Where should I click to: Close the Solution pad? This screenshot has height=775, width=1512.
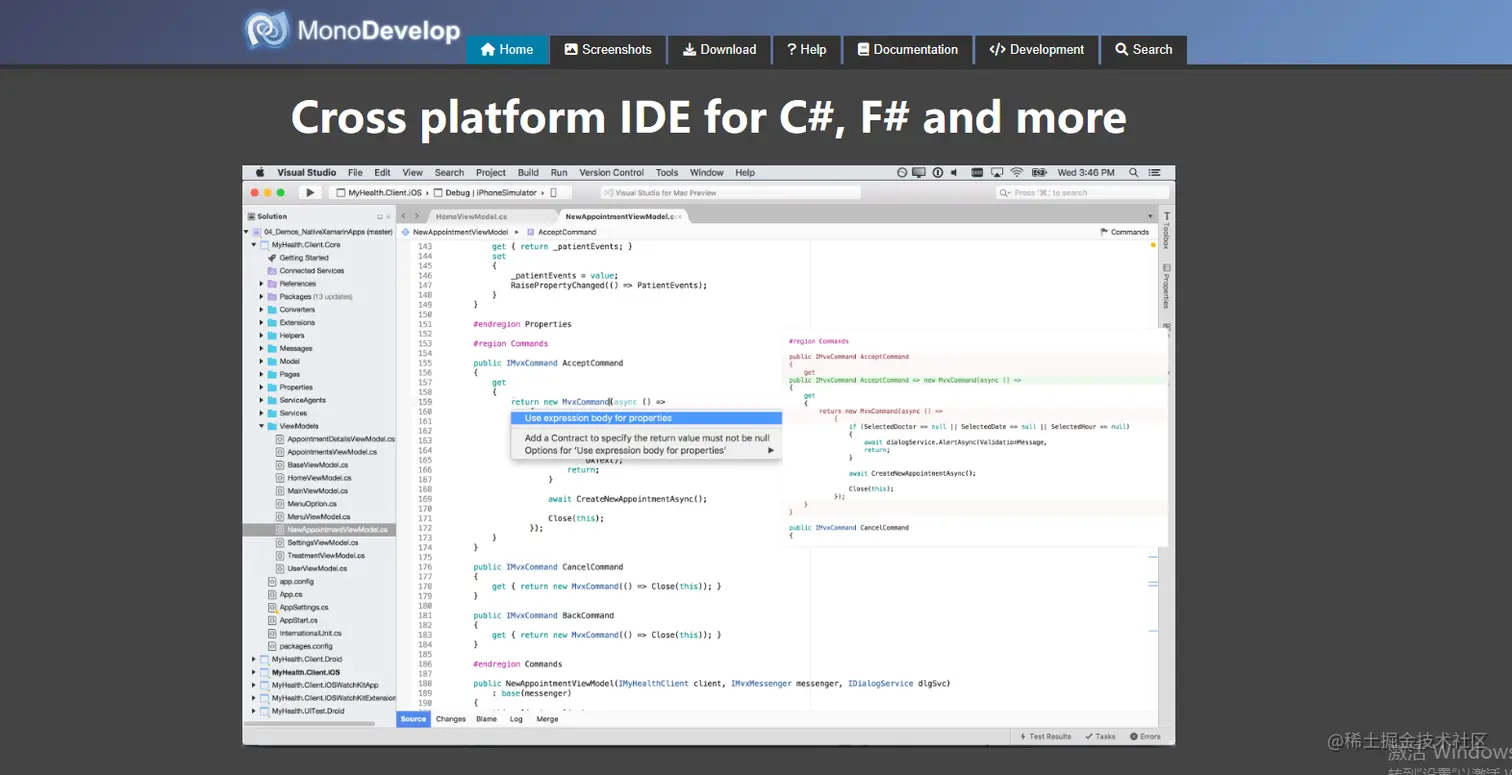388,216
